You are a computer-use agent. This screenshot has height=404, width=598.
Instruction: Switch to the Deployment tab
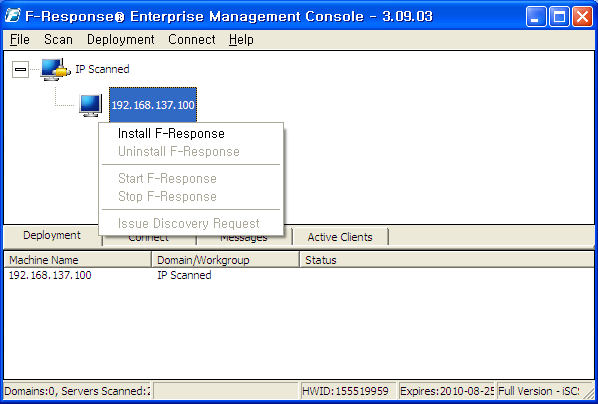[x=52, y=235]
